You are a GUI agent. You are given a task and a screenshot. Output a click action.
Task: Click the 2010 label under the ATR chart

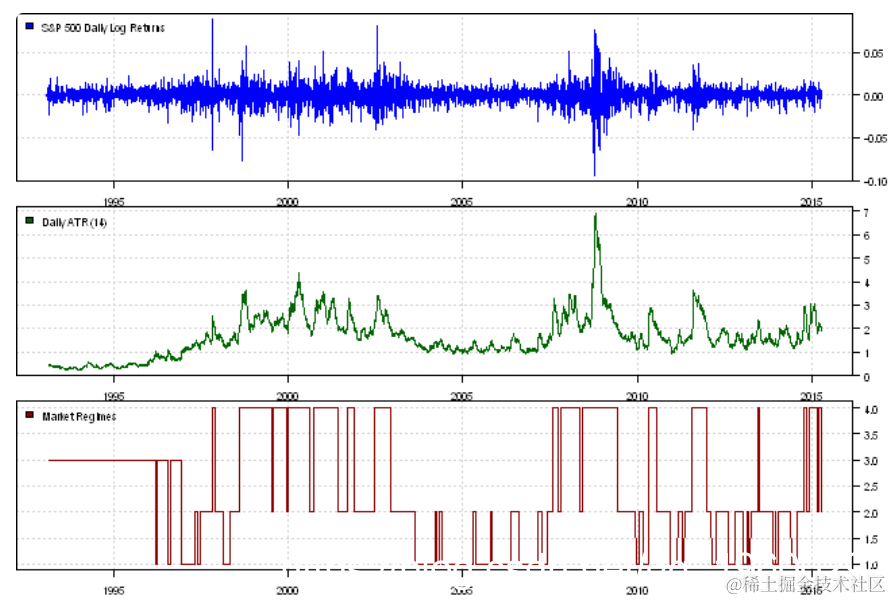[x=637, y=396]
